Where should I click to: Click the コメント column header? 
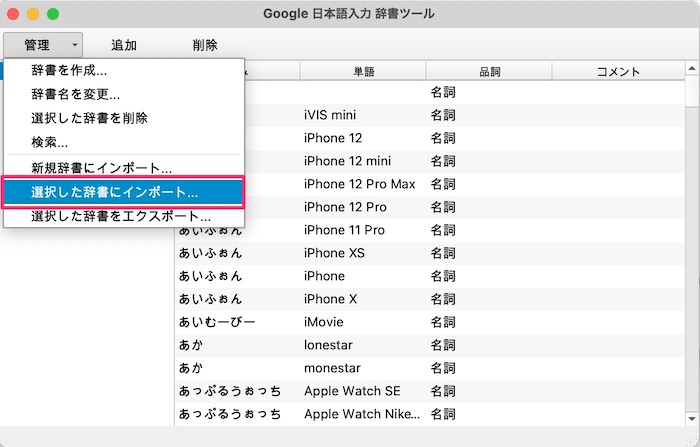coord(618,71)
